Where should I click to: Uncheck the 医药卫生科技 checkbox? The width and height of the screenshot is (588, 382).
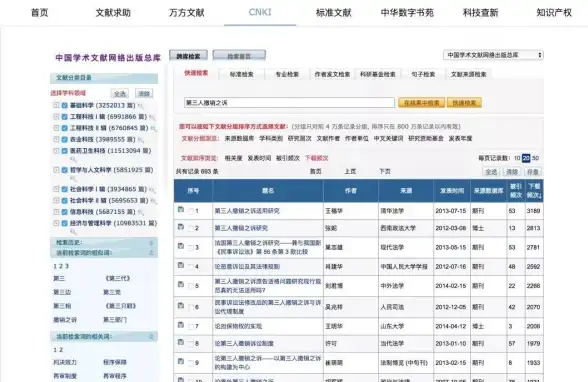64,151
